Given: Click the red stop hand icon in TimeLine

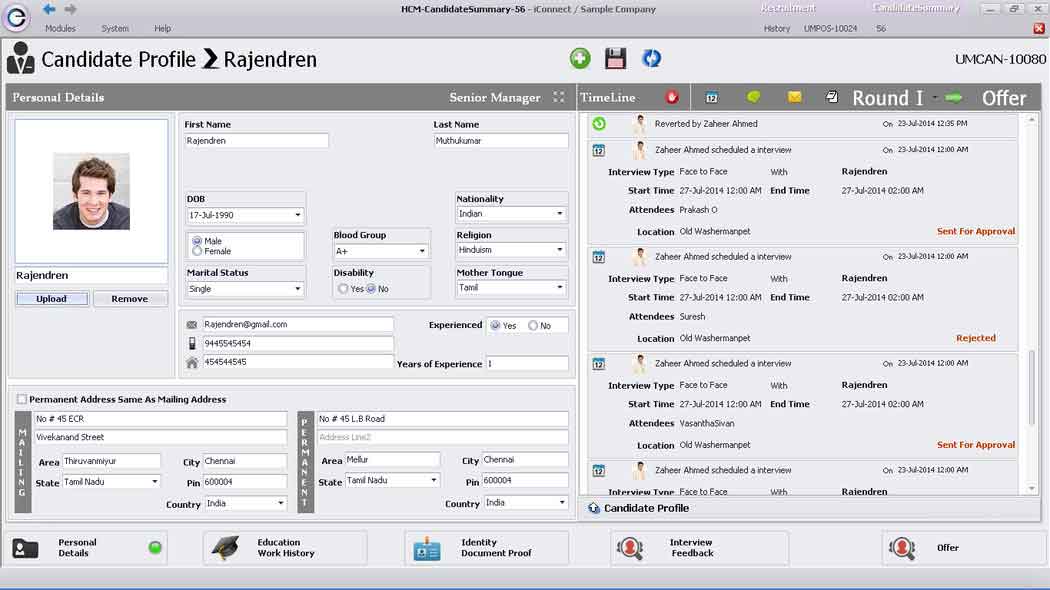Looking at the screenshot, I should pyautogui.click(x=672, y=97).
